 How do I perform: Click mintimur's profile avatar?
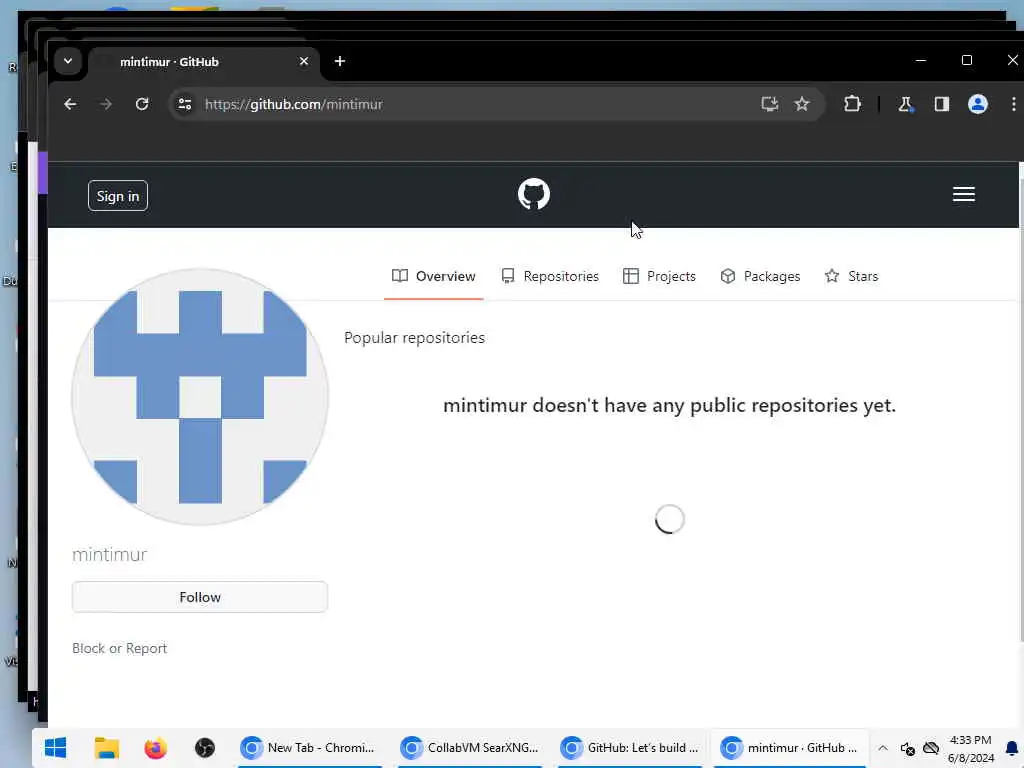tap(200, 396)
